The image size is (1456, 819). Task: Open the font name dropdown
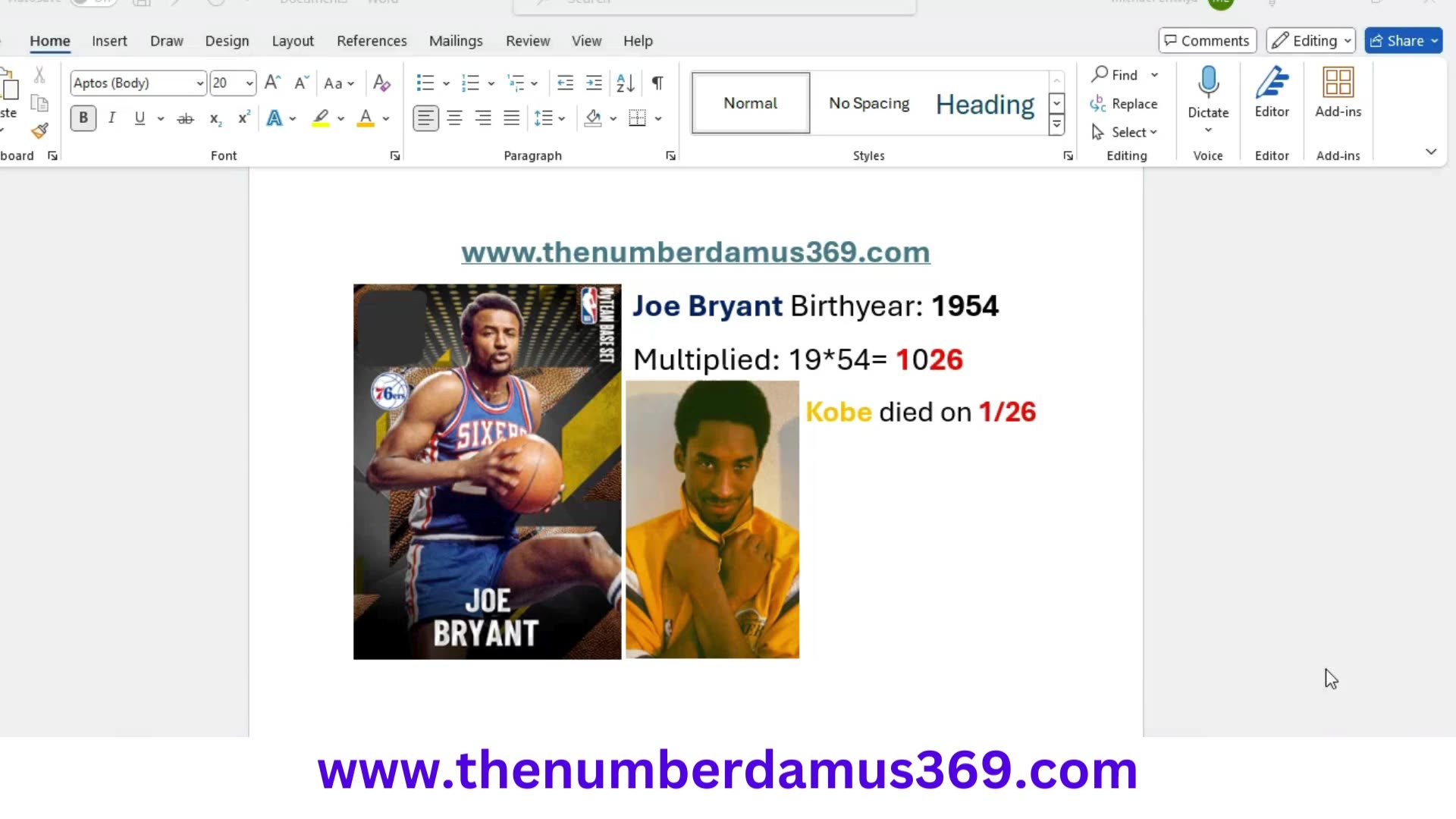198,83
